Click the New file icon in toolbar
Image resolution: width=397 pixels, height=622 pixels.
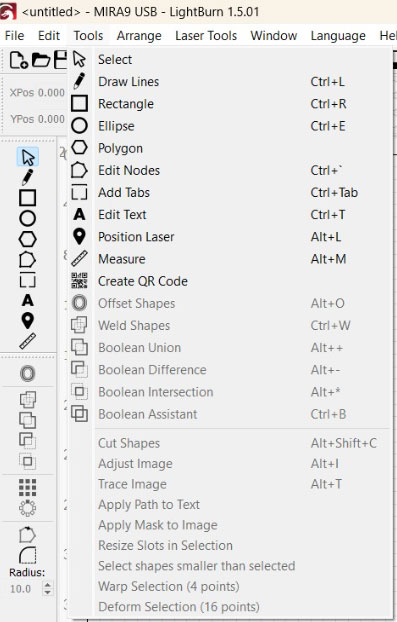point(18,60)
